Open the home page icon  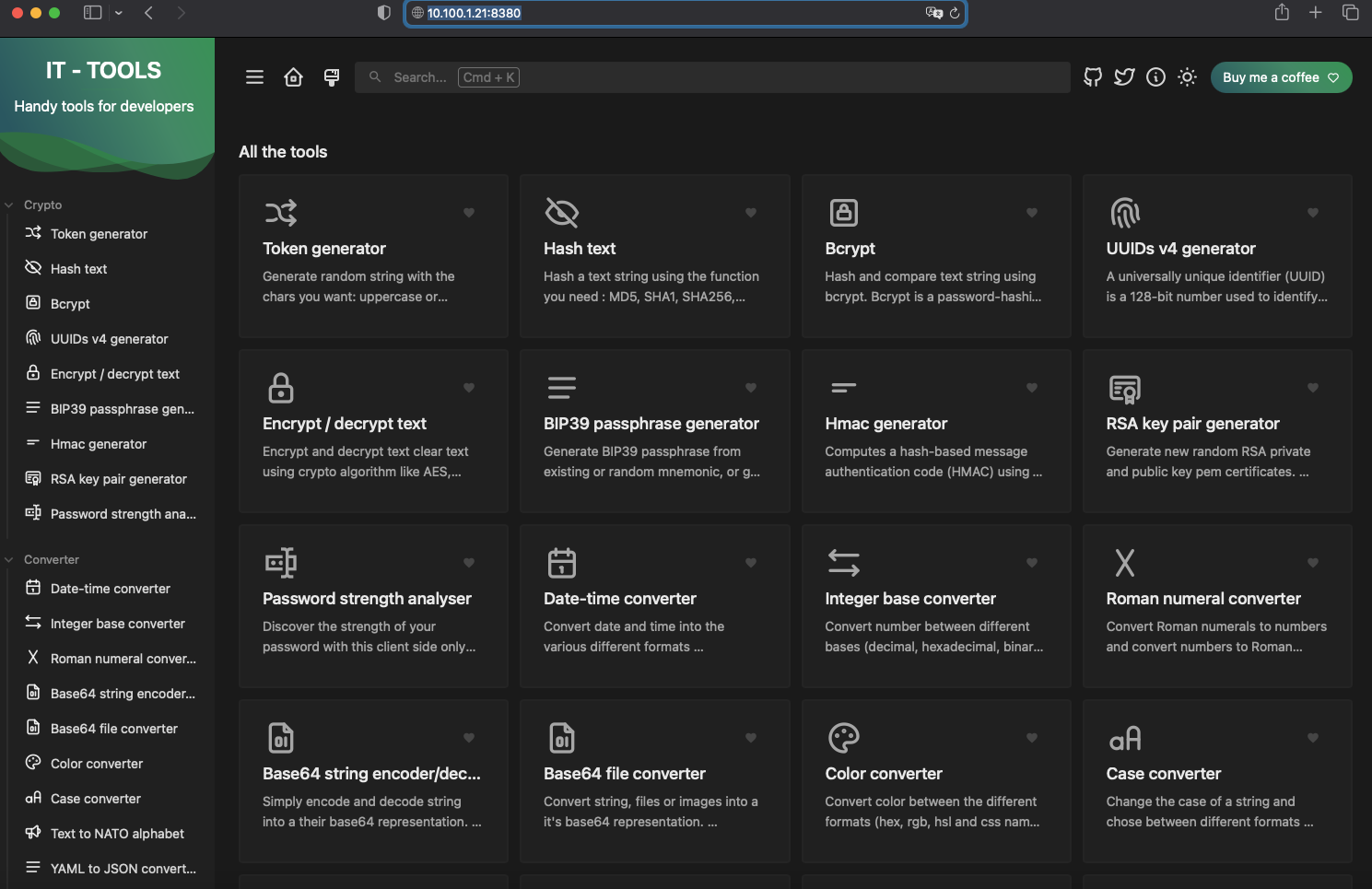coord(293,77)
